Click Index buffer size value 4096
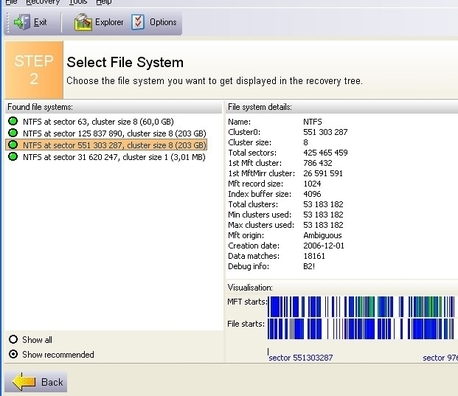 click(312, 194)
